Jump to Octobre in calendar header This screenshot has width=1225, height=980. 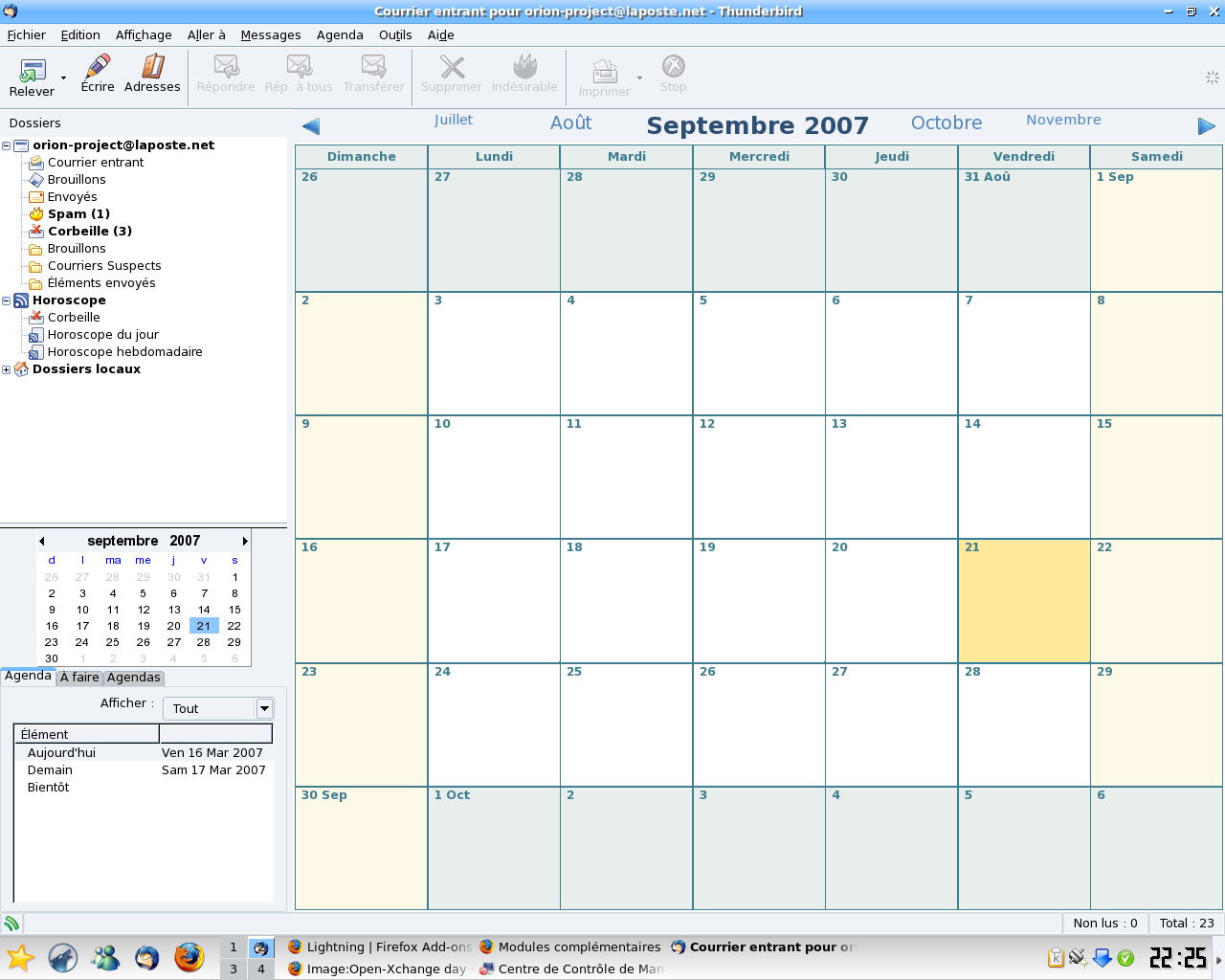[946, 123]
